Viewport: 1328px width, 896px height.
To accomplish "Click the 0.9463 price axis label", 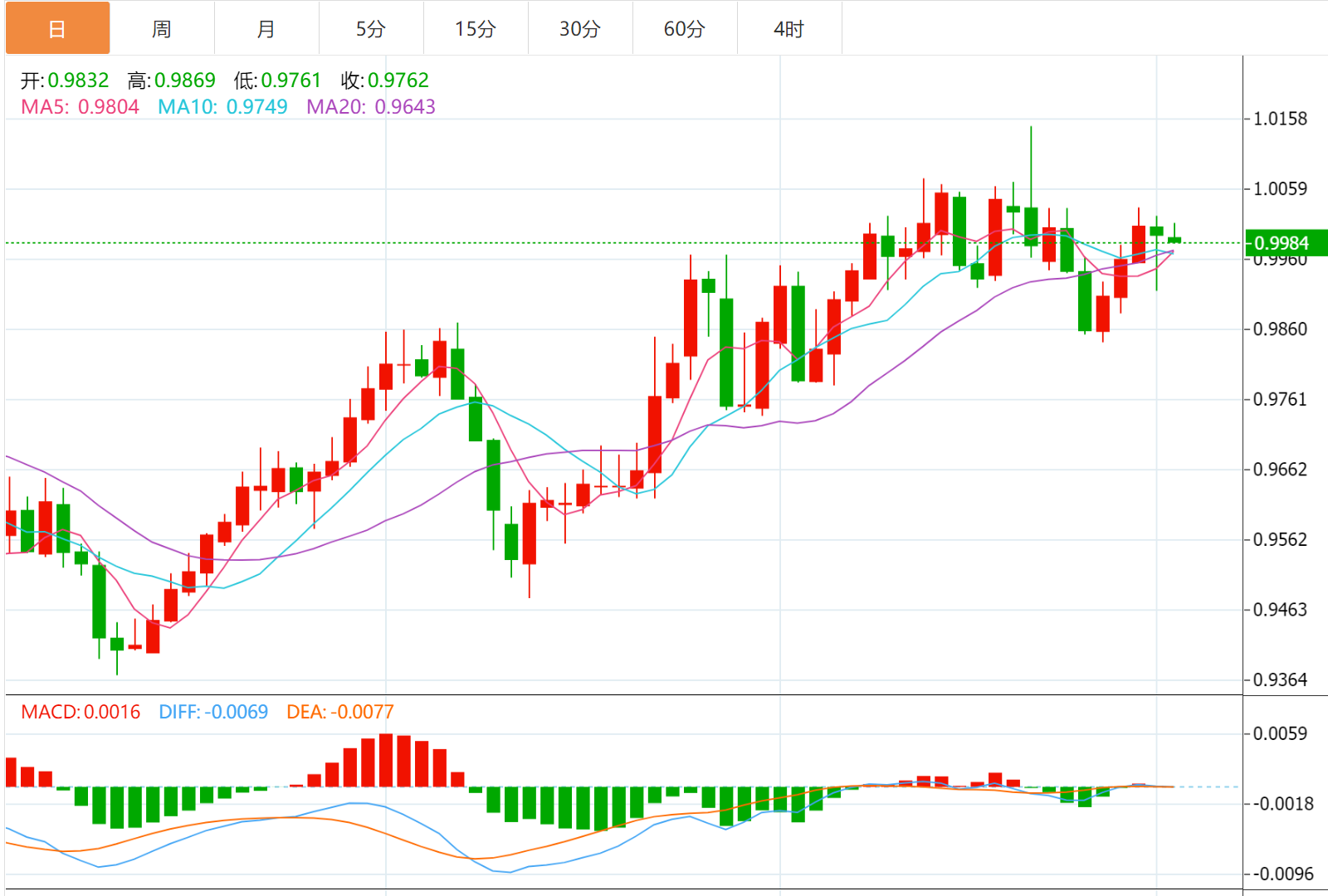I will pos(1280,610).
